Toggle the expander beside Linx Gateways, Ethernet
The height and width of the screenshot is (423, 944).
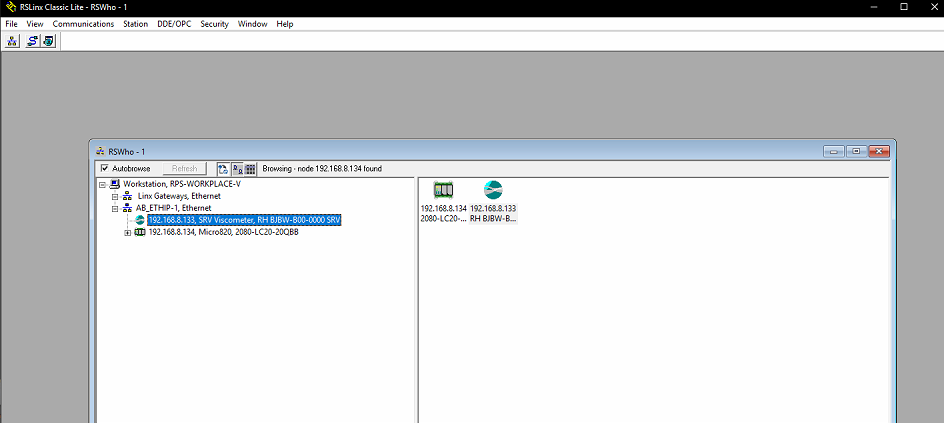(x=116, y=197)
